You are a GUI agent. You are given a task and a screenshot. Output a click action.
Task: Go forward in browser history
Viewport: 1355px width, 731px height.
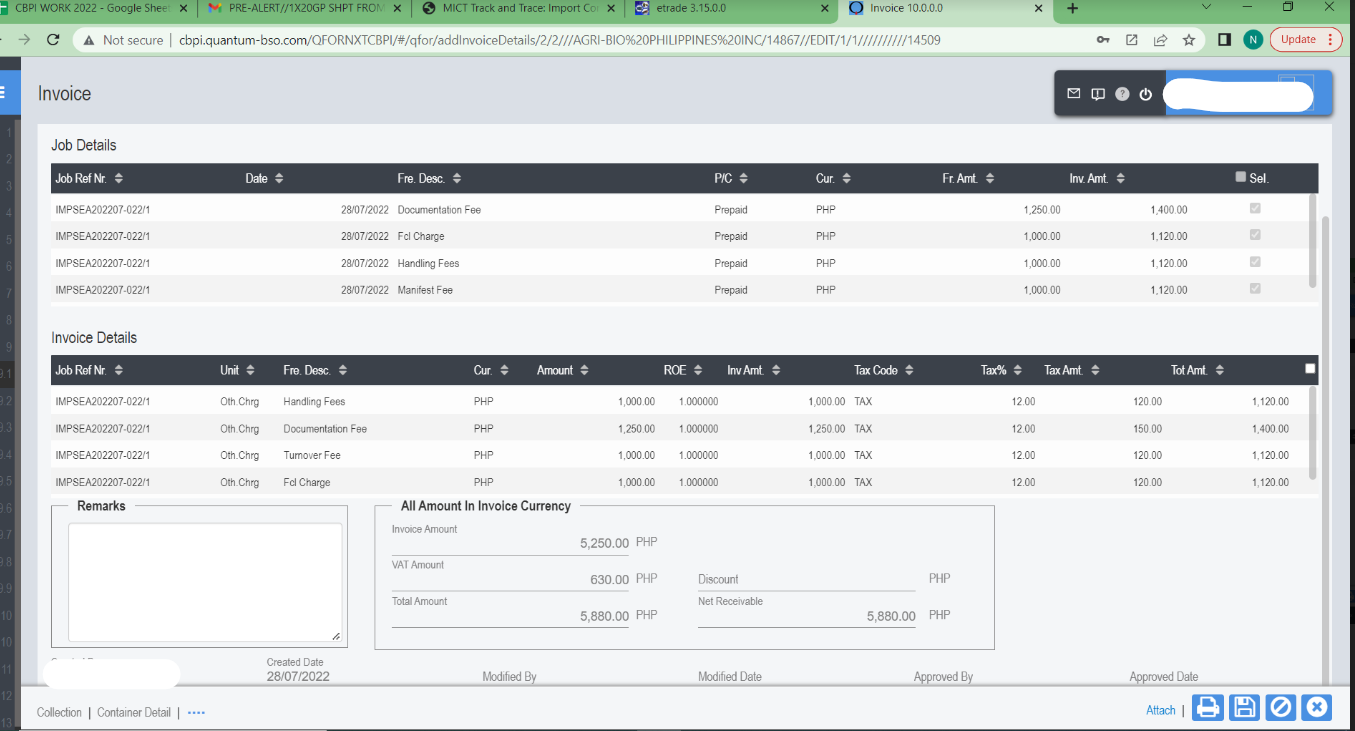coord(24,40)
